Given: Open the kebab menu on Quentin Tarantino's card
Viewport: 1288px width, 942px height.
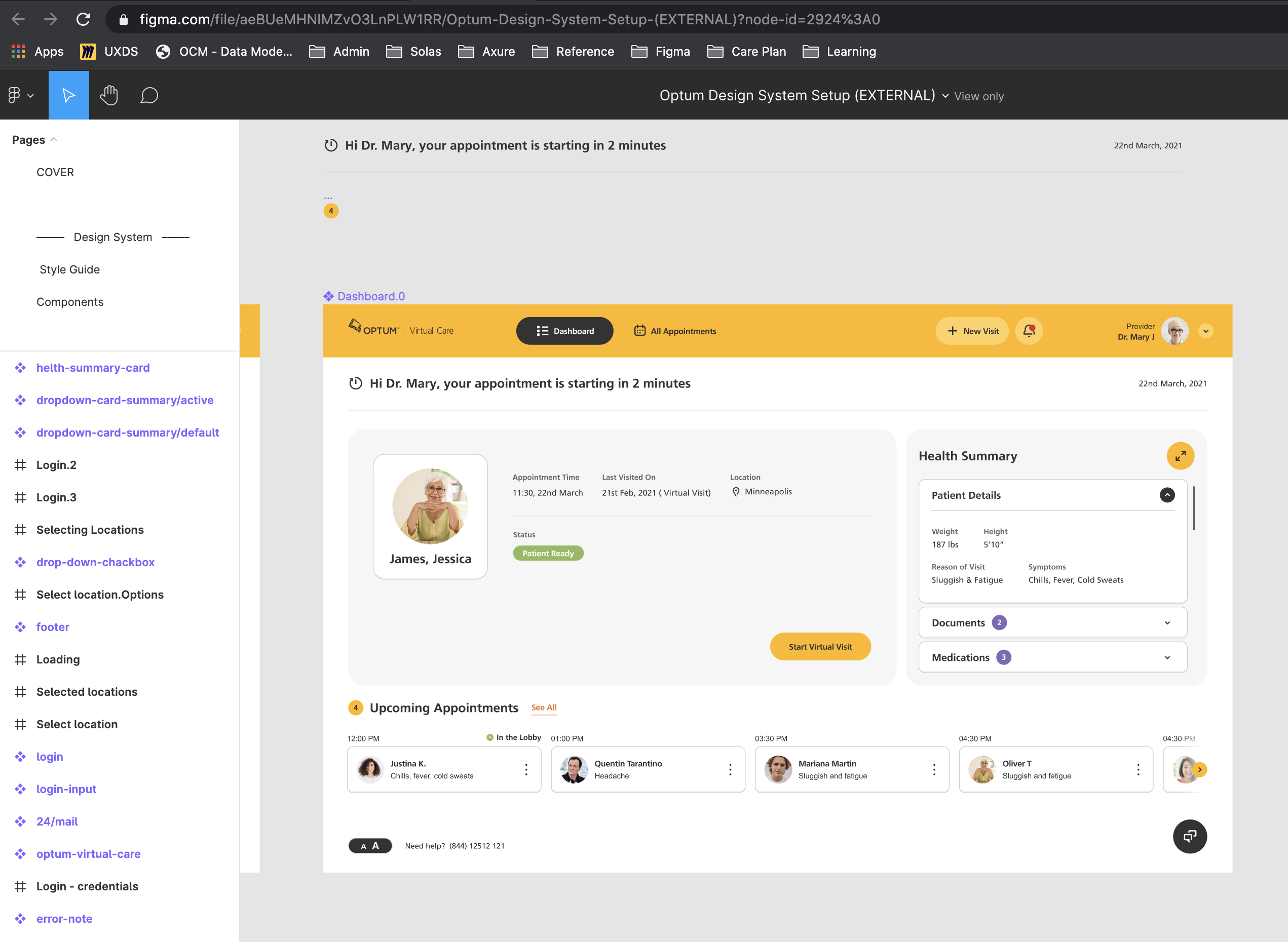Looking at the screenshot, I should click(x=730, y=769).
